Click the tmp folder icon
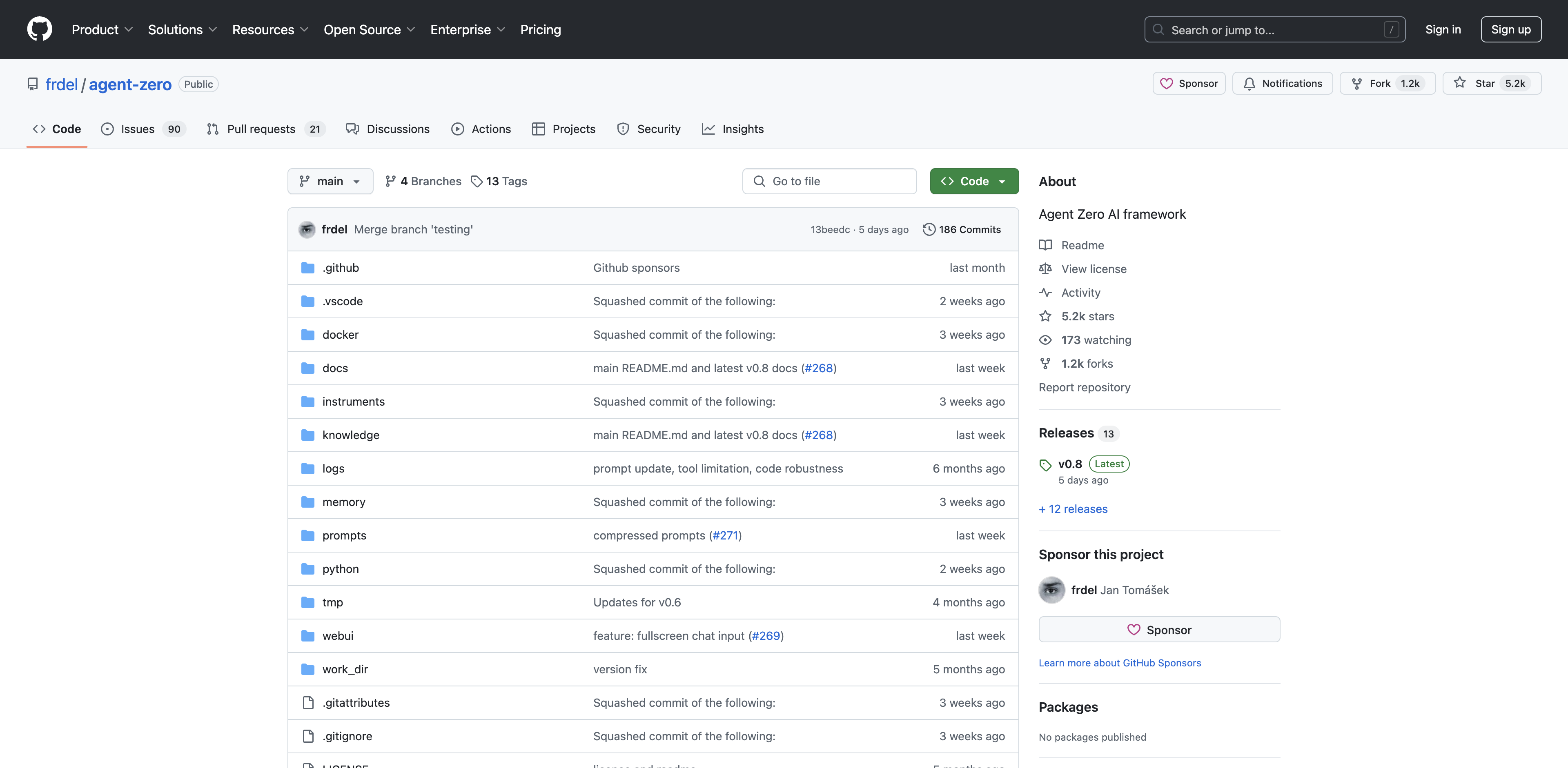 point(308,602)
